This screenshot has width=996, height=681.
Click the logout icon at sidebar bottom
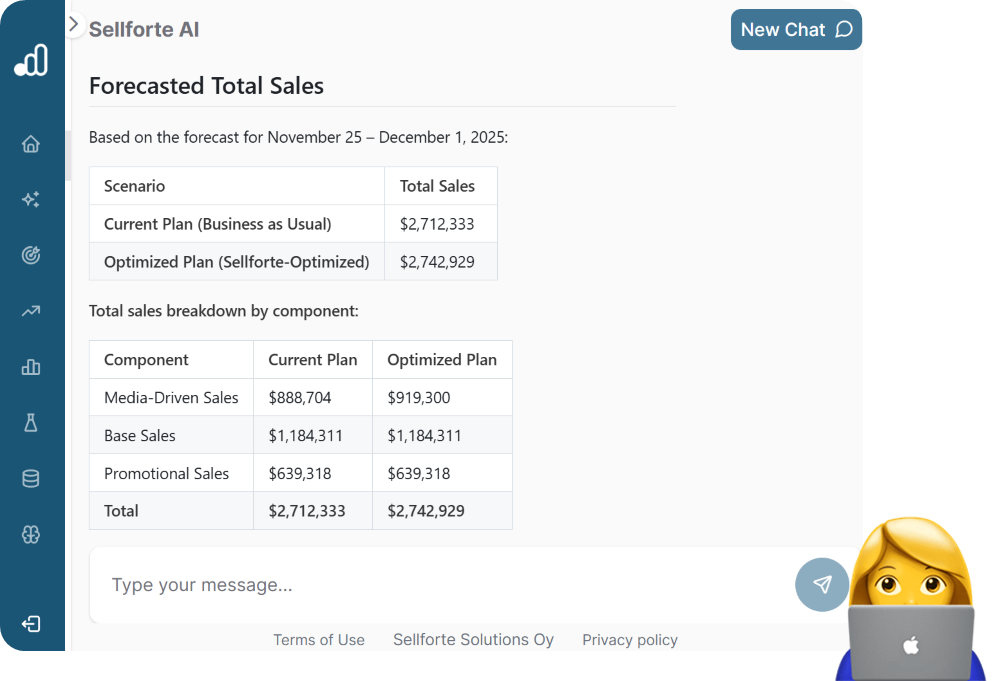coord(31,624)
